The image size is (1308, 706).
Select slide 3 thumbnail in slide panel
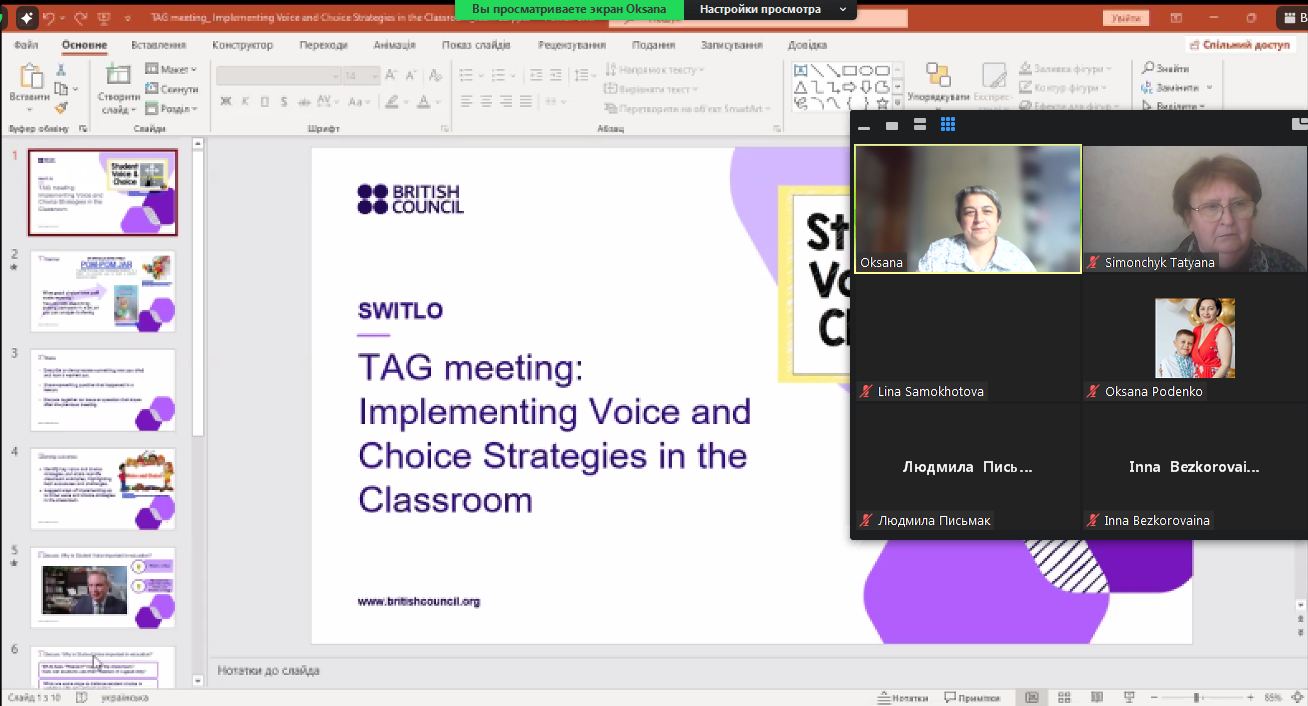pos(104,389)
